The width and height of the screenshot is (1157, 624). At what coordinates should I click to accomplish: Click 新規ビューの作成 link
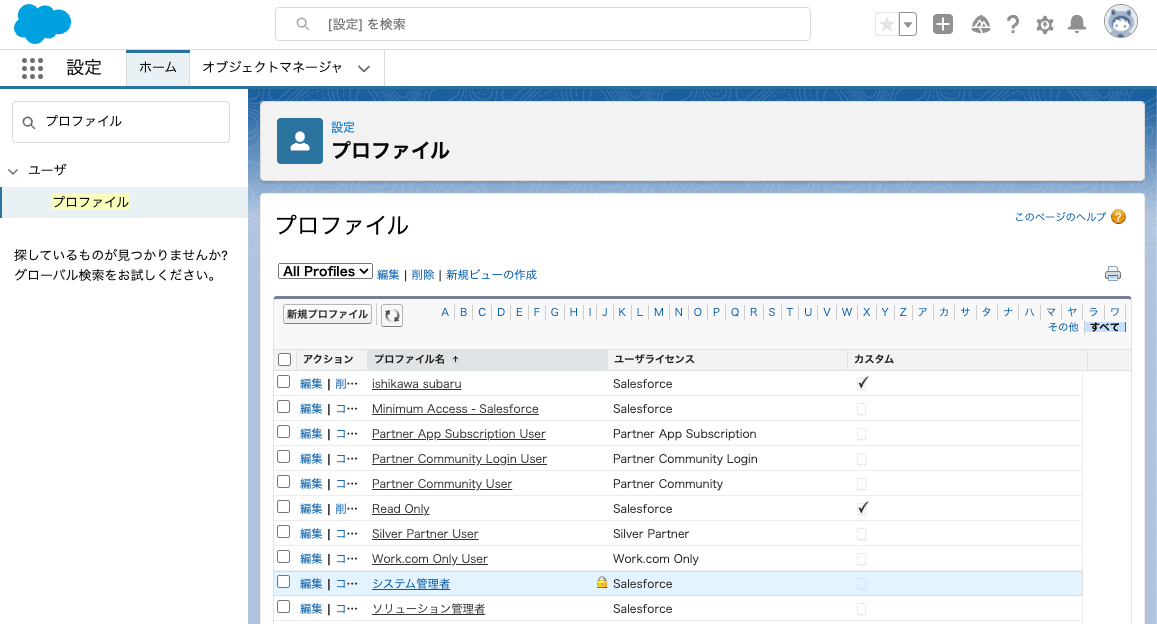[491, 274]
